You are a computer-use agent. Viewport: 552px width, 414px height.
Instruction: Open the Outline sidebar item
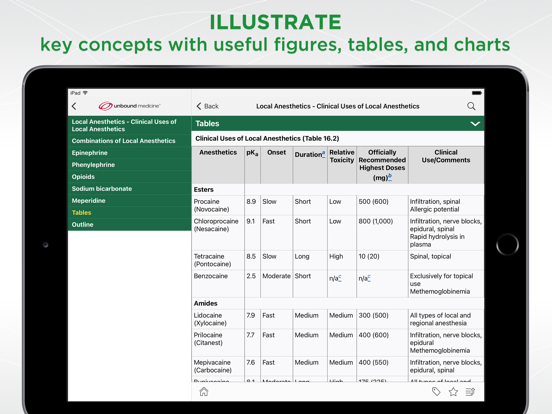coord(130,225)
